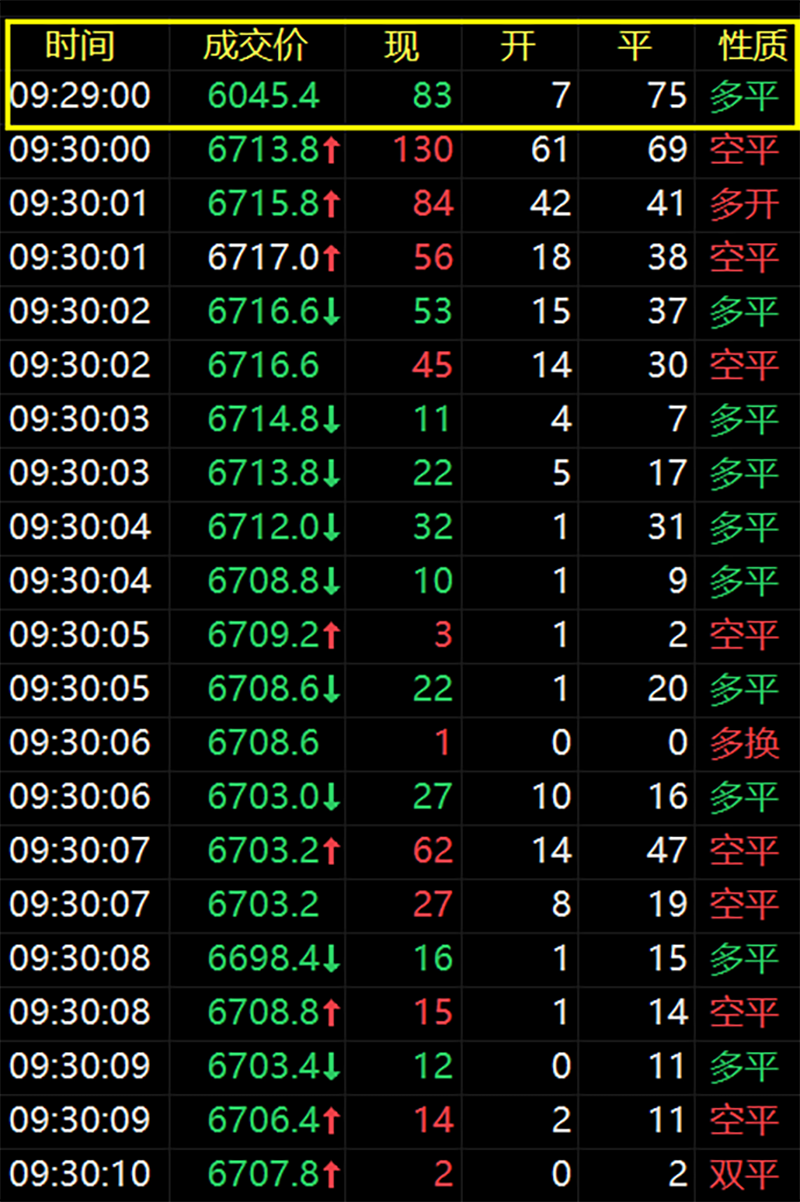Click the 时间 column header
Viewport: 800px width, 1202px height.
click(x=80, y=46)
